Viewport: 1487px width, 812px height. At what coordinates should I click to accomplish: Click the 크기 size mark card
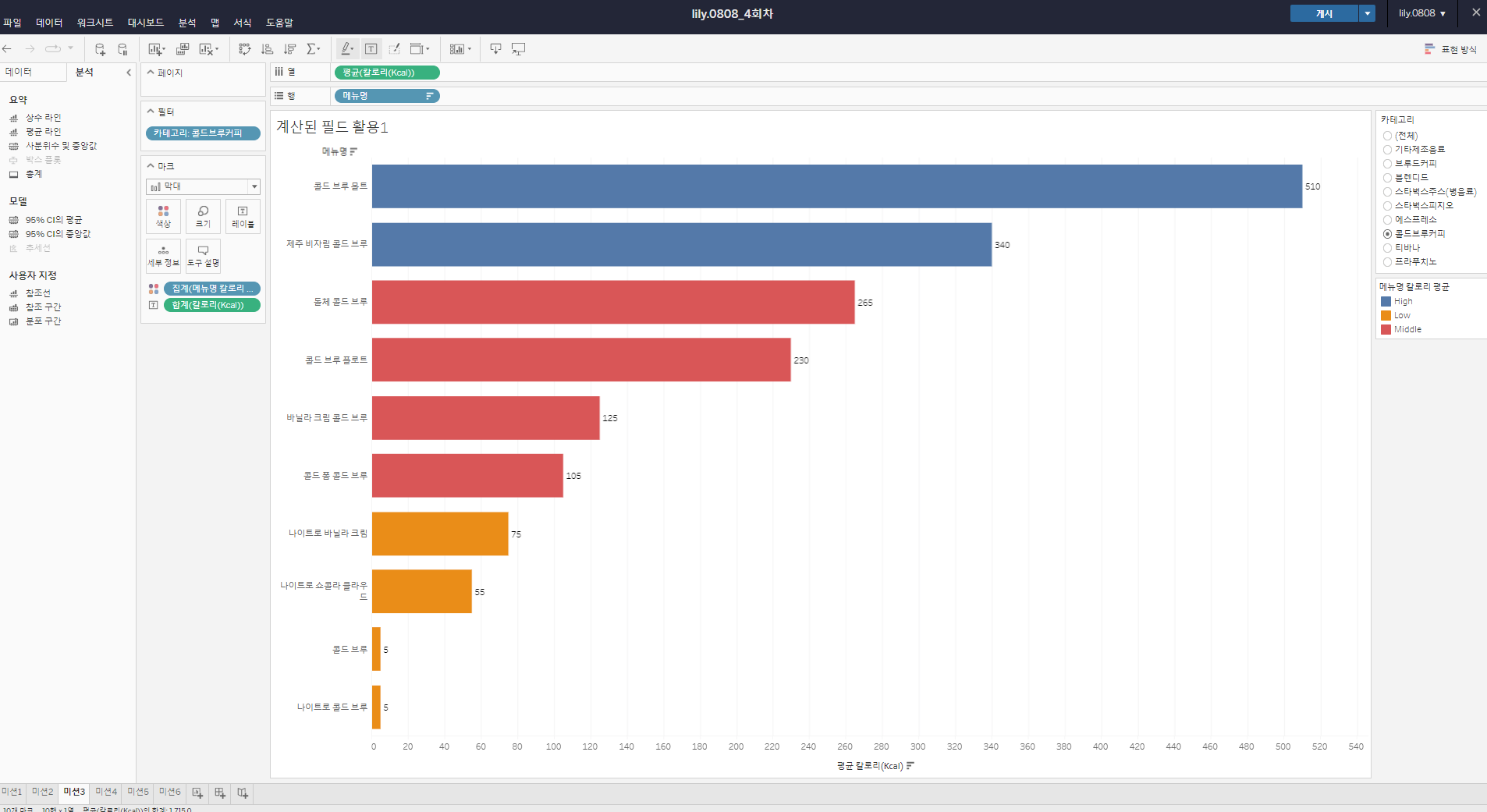(x=203, y=217)
